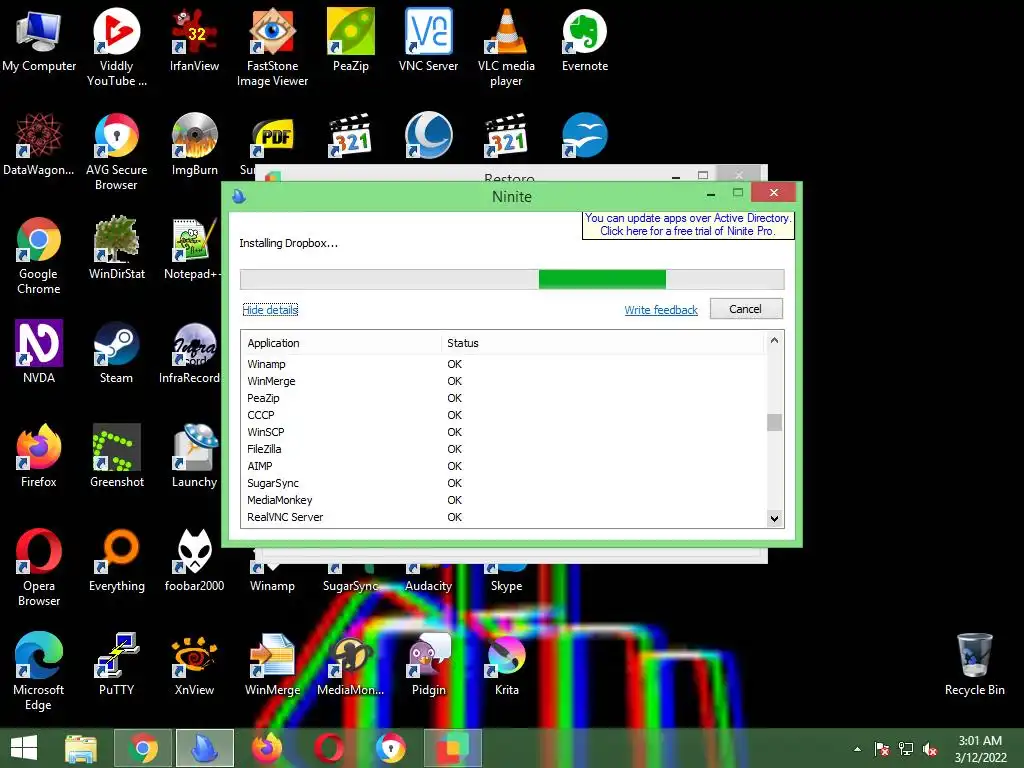Select the foobar2000 desktop shortcut
The height and width of the screenshot is (768, 1024).
click(194, 560)
